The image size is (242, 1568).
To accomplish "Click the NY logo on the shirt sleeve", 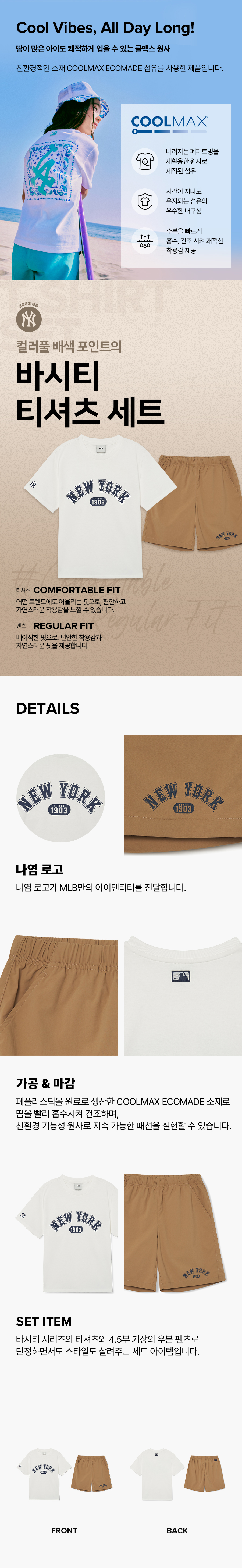I will (33, 485).
